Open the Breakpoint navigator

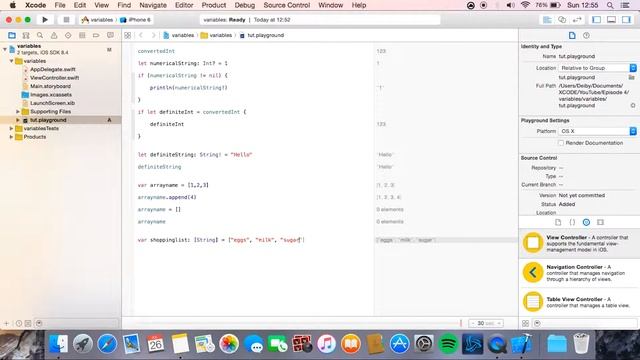tap(96, 36)
